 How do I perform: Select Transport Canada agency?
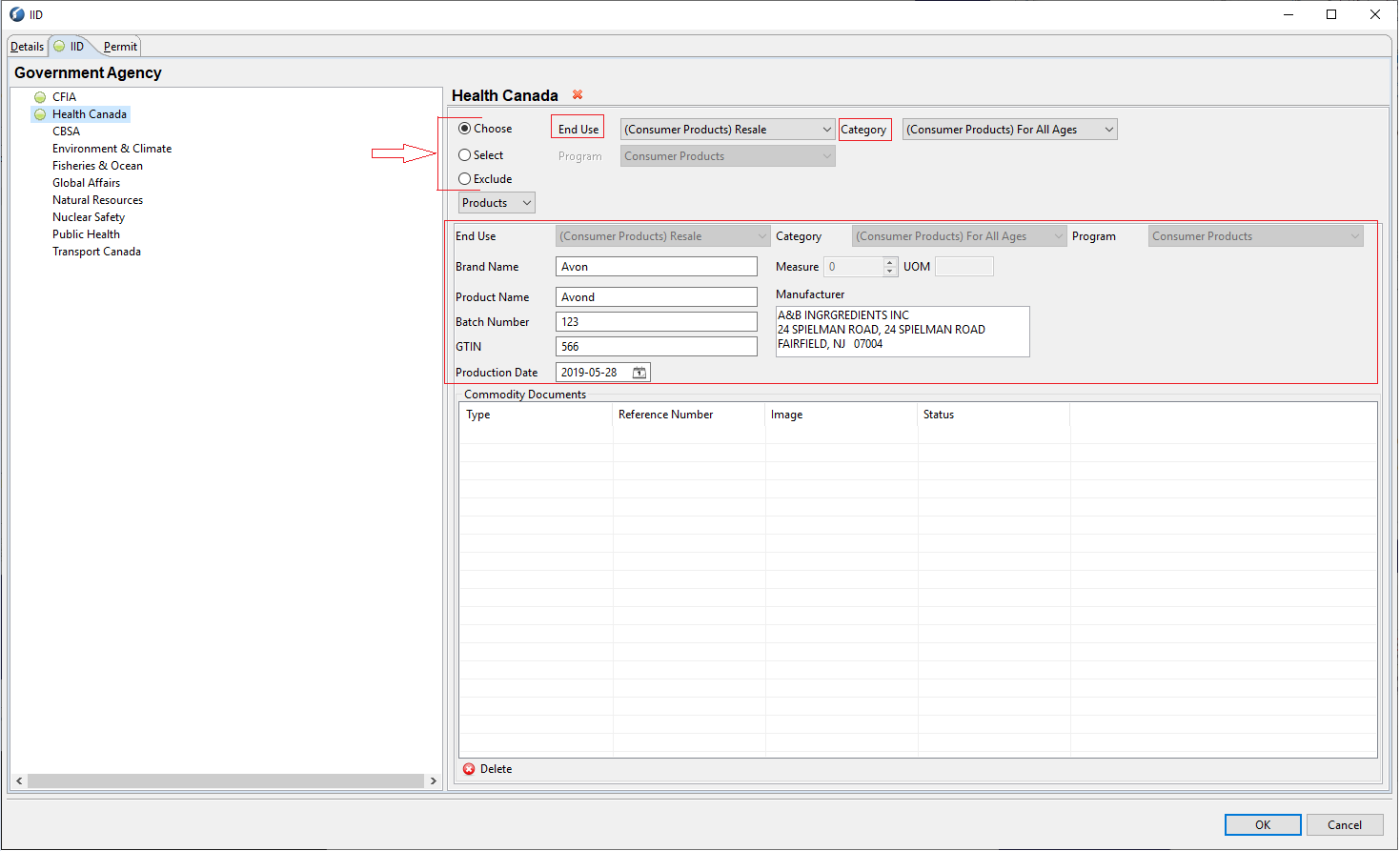pyautogui.click(x=96, y=252)
